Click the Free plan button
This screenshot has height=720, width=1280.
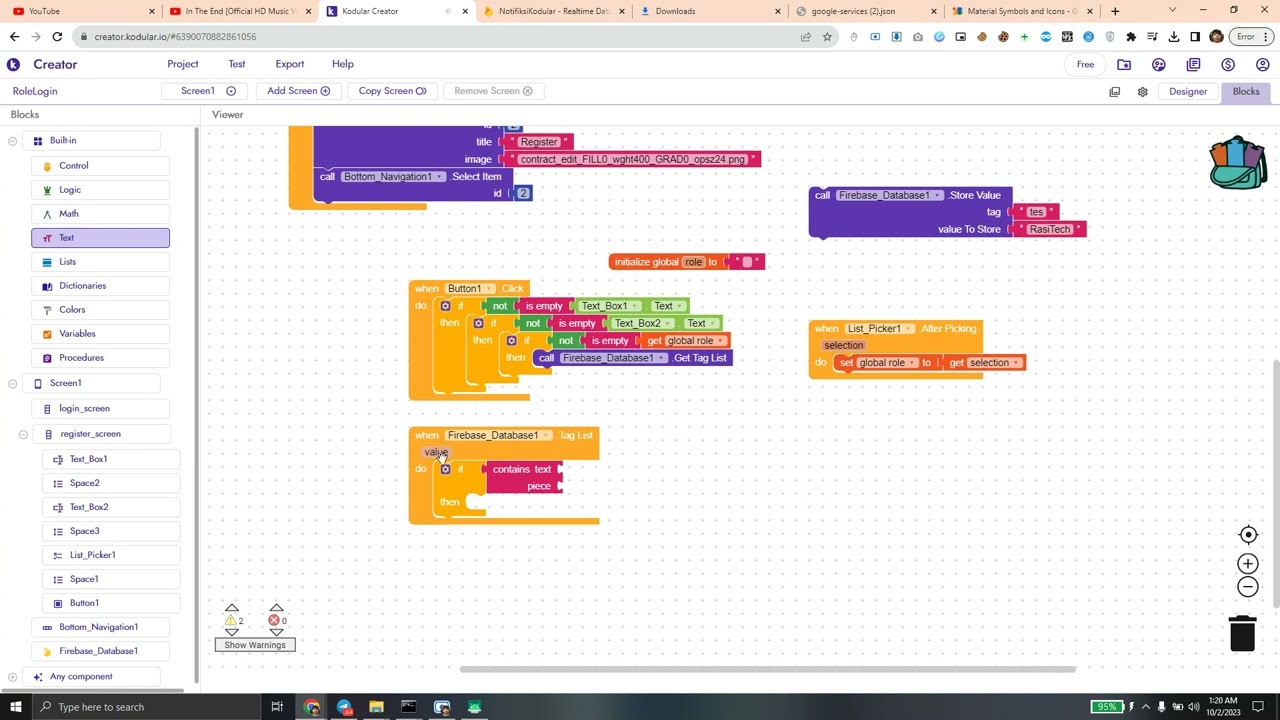pos(1085,64)
